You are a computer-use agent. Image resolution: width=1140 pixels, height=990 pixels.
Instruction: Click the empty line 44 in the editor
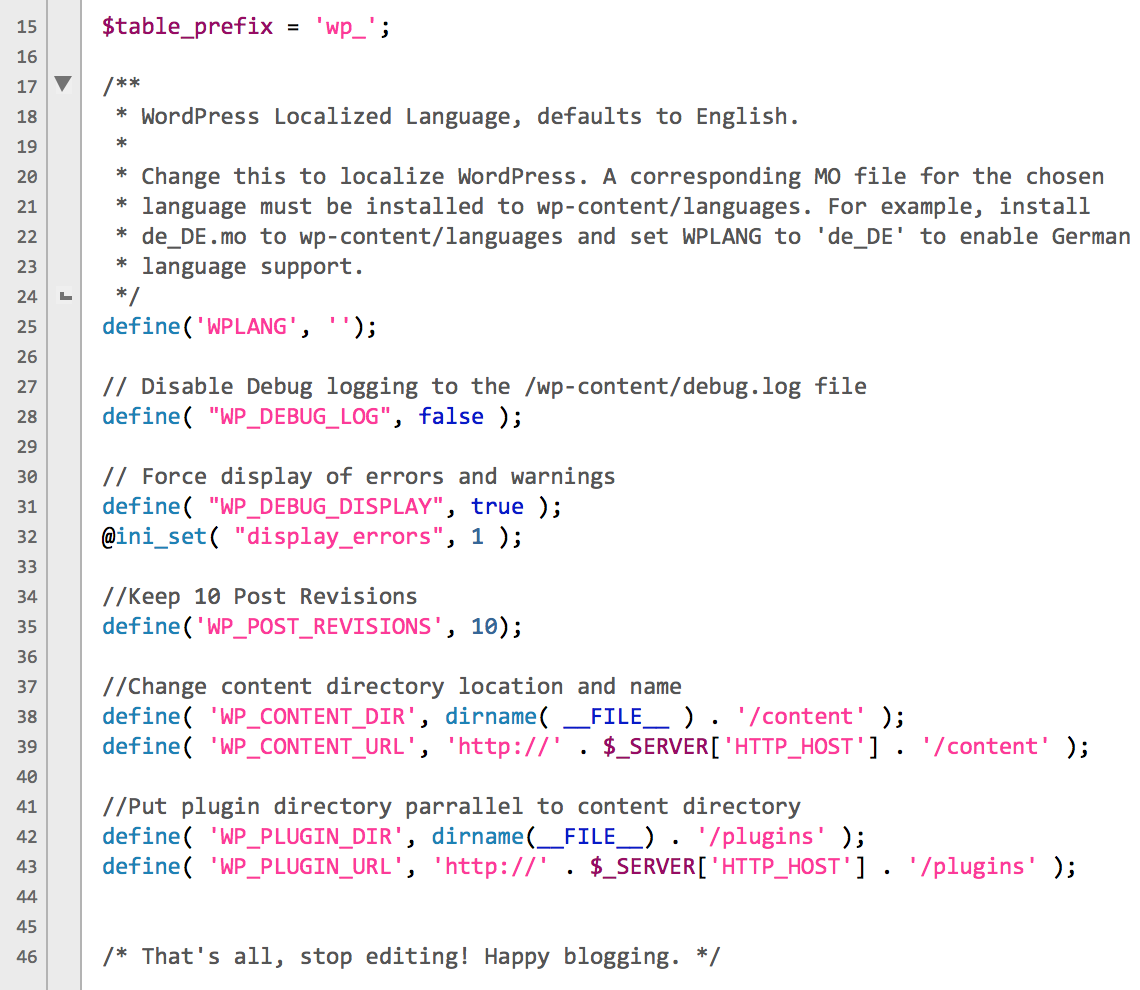click(609, 897)
